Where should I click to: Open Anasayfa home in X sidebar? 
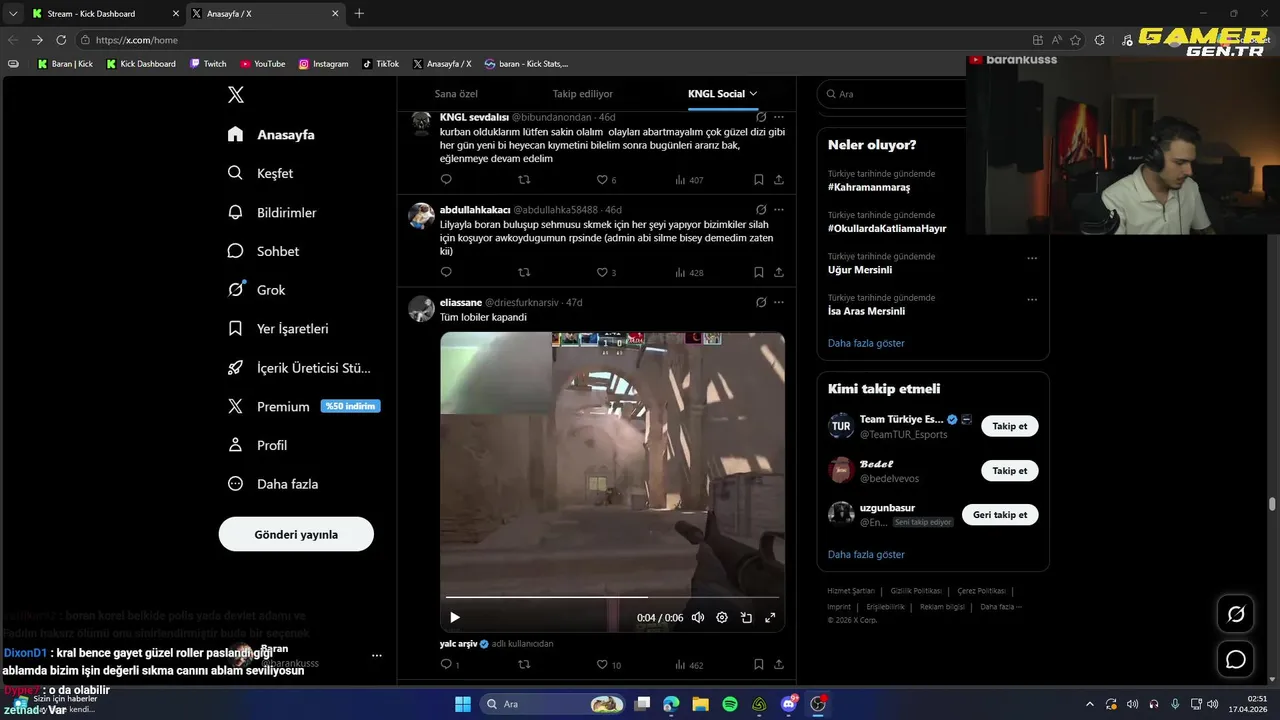pyautogui.click(x=271, y=134)
